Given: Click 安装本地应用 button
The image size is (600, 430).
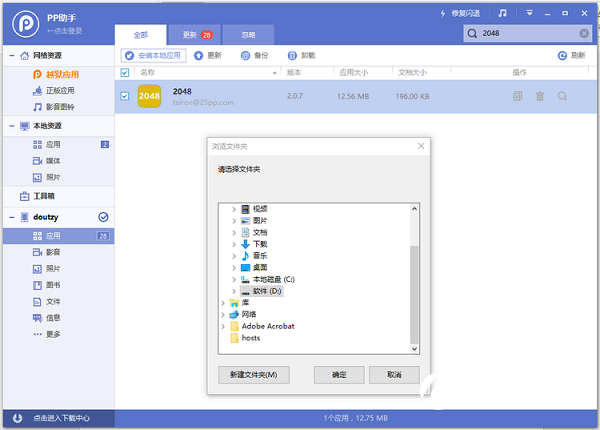Looking at the screenshot, I should 153,55.
